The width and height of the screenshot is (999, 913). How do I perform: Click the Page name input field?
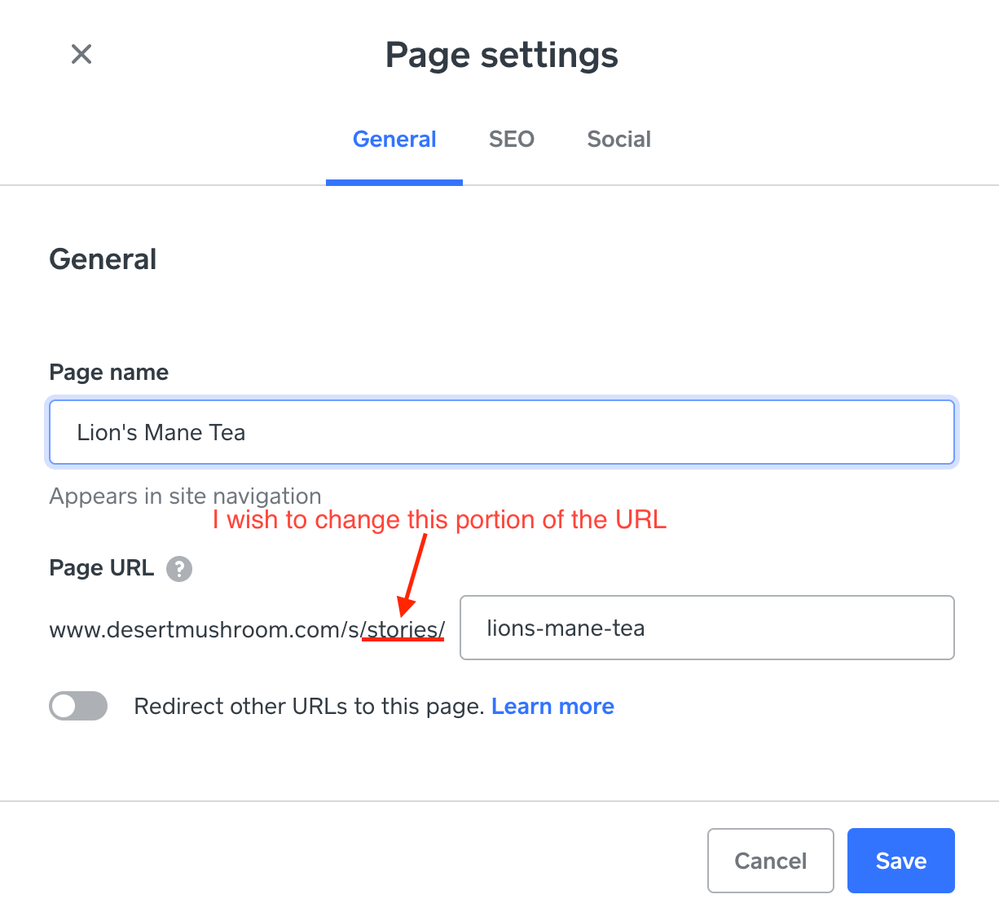[x=501, y=433]
